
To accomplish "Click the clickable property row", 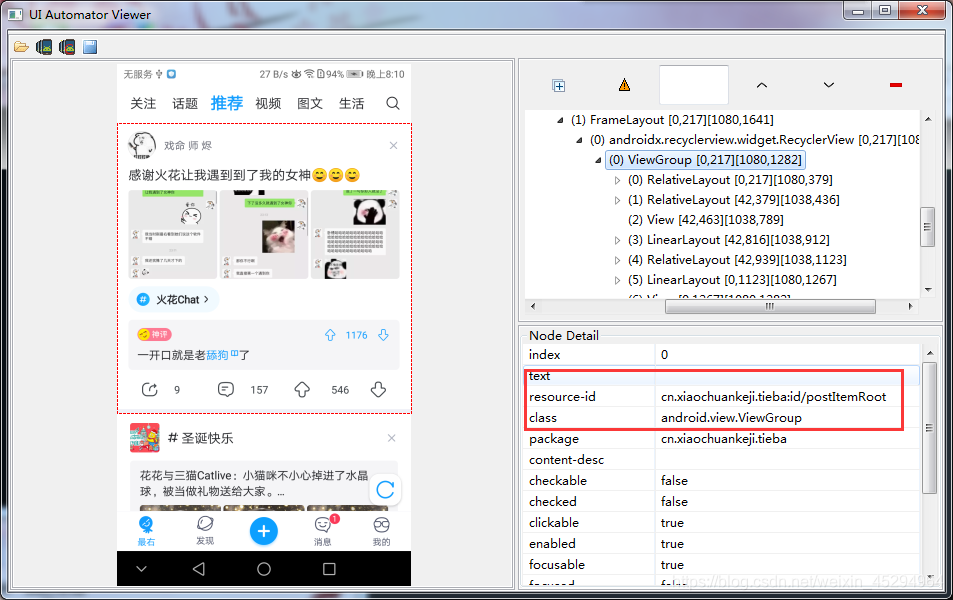I will pyautogui.click(x=721, y=523).
